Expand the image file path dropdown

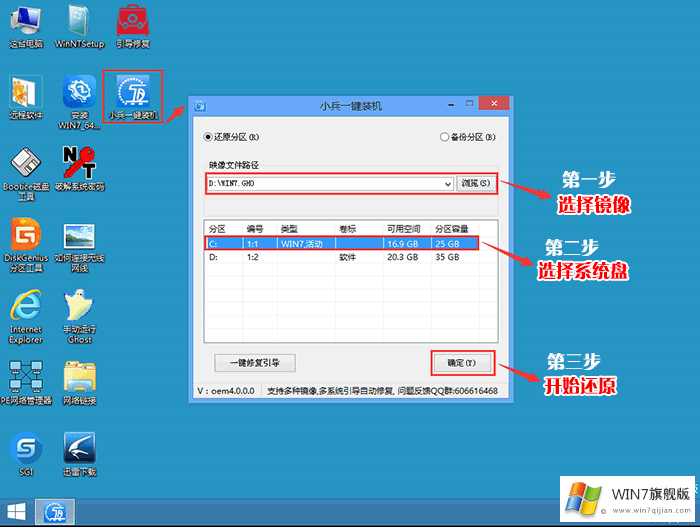click(x=448, y=184)
